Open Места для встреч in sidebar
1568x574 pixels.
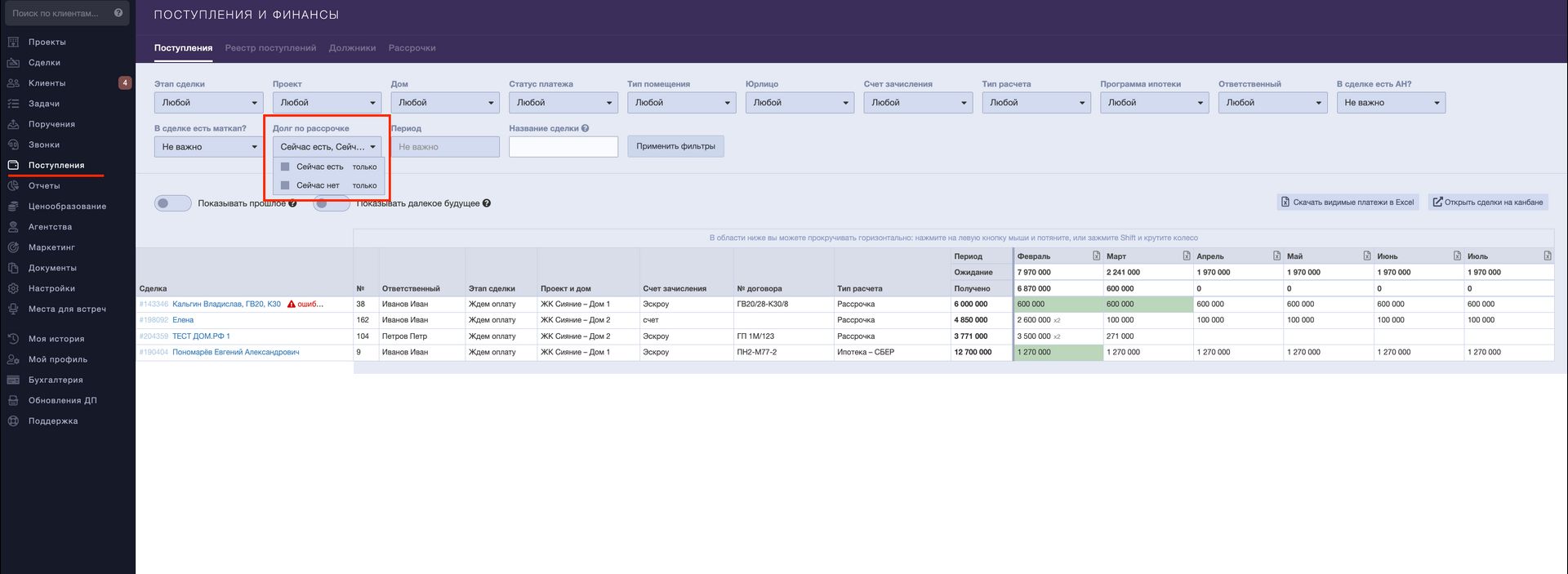[x=67, y=309]
